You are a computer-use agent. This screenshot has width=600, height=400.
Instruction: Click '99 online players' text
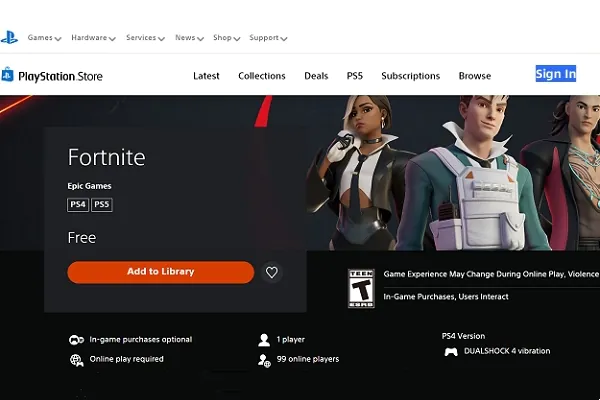[308, 359]
